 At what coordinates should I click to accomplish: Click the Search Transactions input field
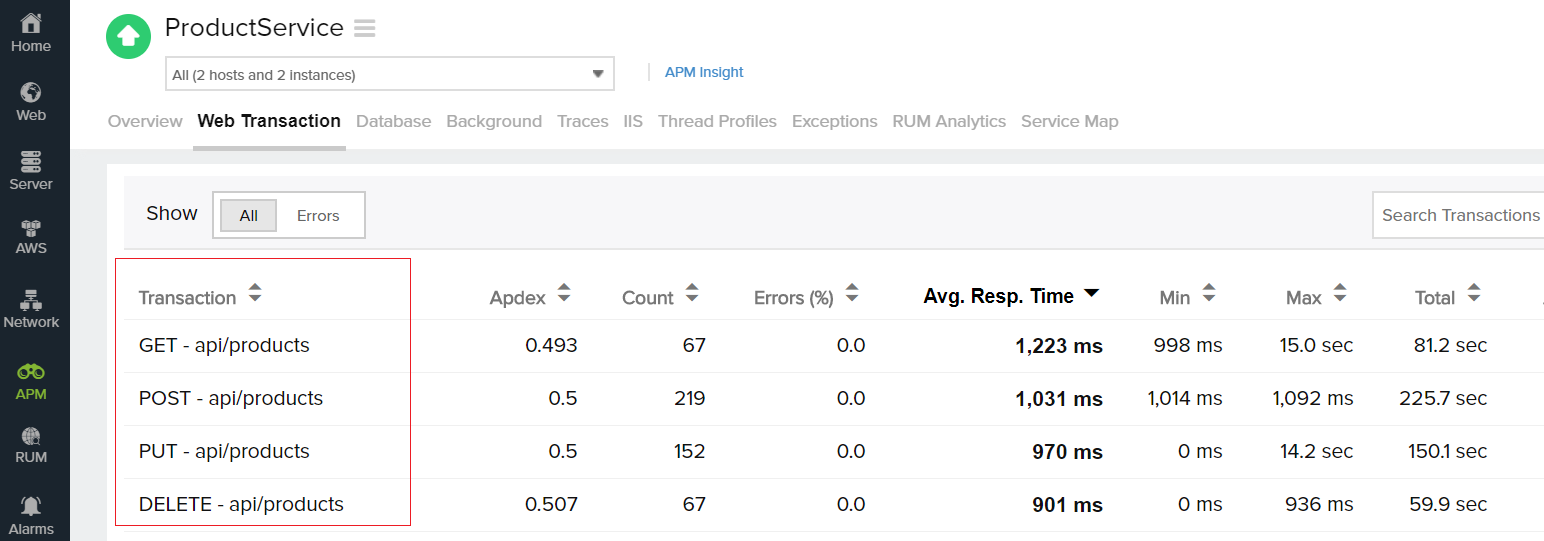[1460, 215]
